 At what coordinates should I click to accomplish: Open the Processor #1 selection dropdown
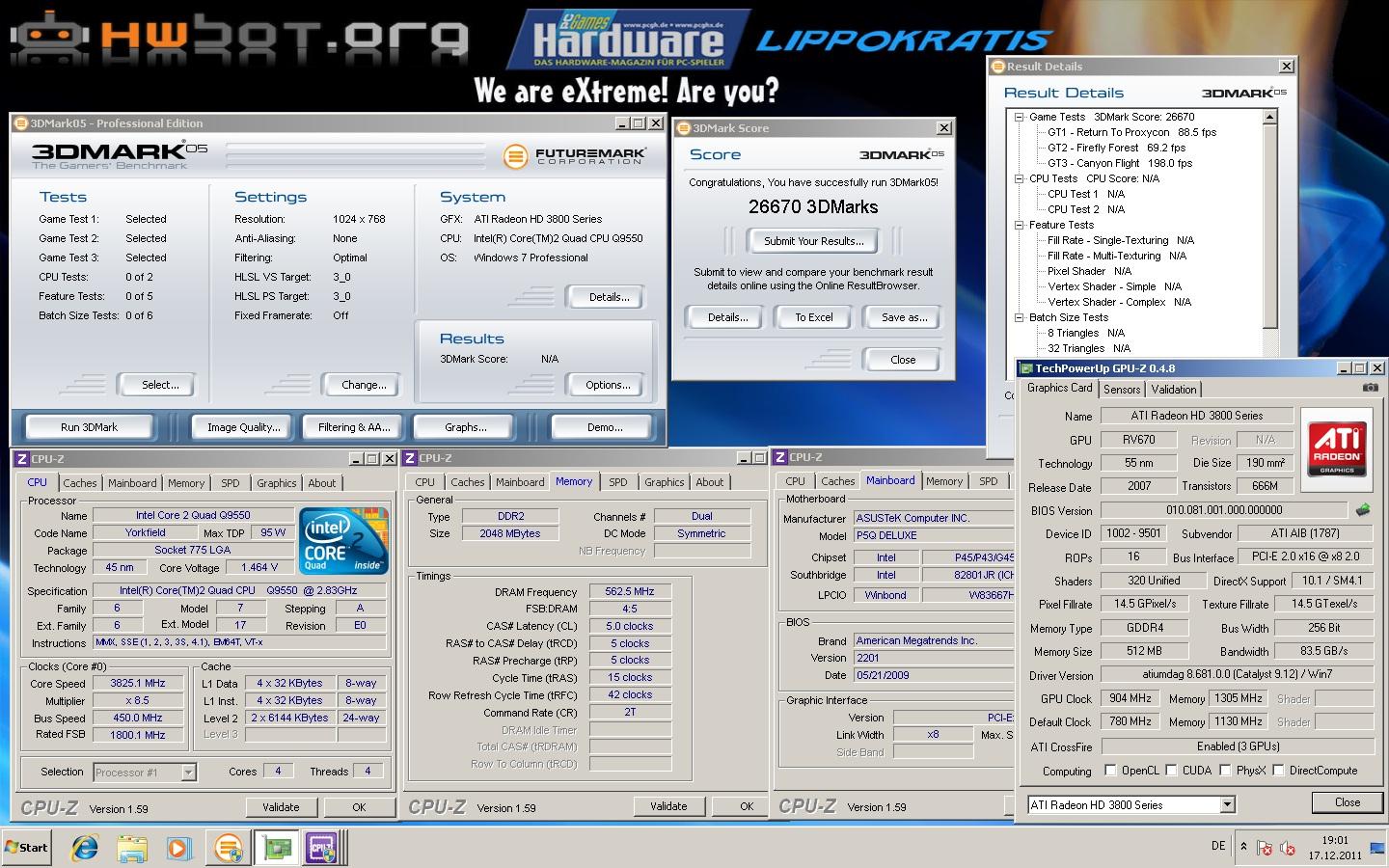click(188, 772)
